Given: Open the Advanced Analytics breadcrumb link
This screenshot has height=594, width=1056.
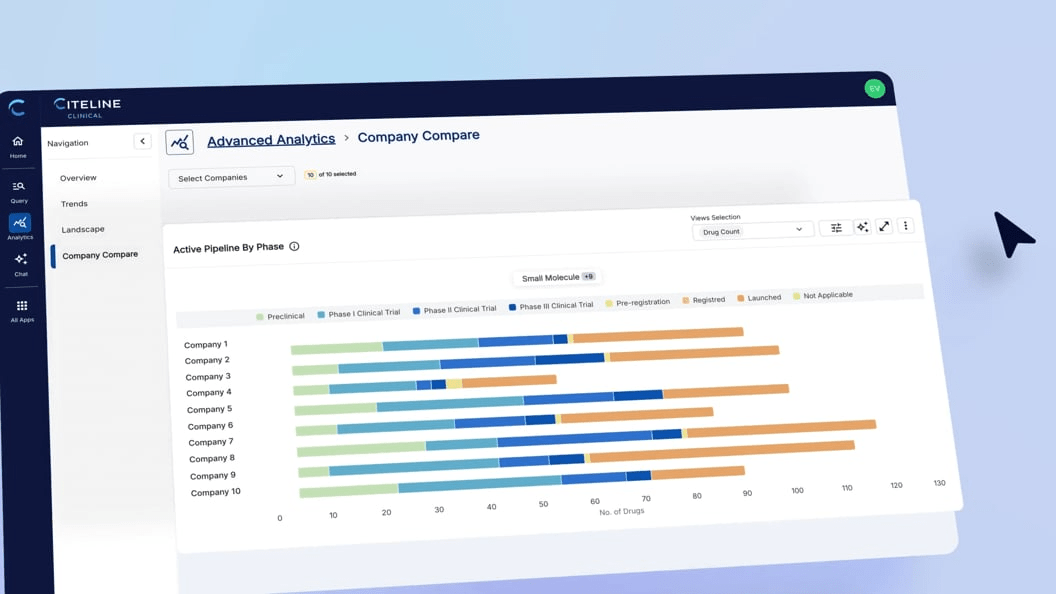Looking at the screenshot, I should pos(271,139).
